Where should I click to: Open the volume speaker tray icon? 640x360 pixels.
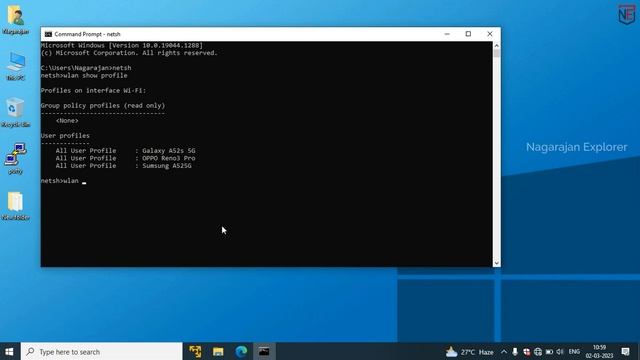coord(560,352)
